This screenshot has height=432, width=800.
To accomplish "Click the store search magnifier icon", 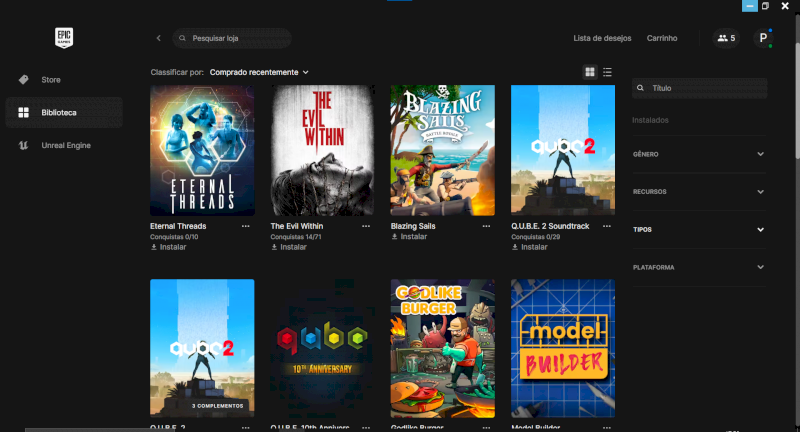I will click(x=182, y=38).
